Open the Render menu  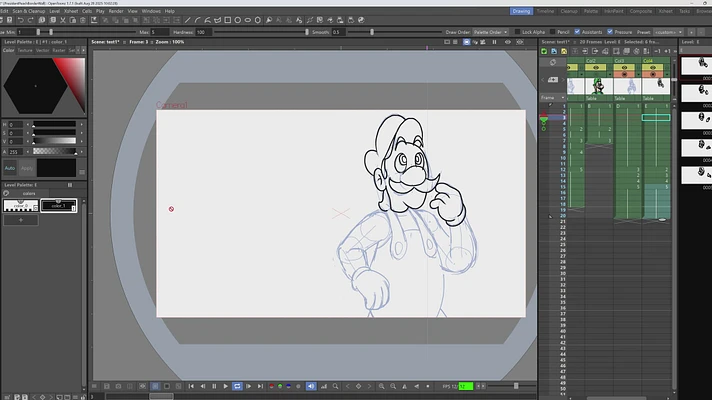click(116, 11)
